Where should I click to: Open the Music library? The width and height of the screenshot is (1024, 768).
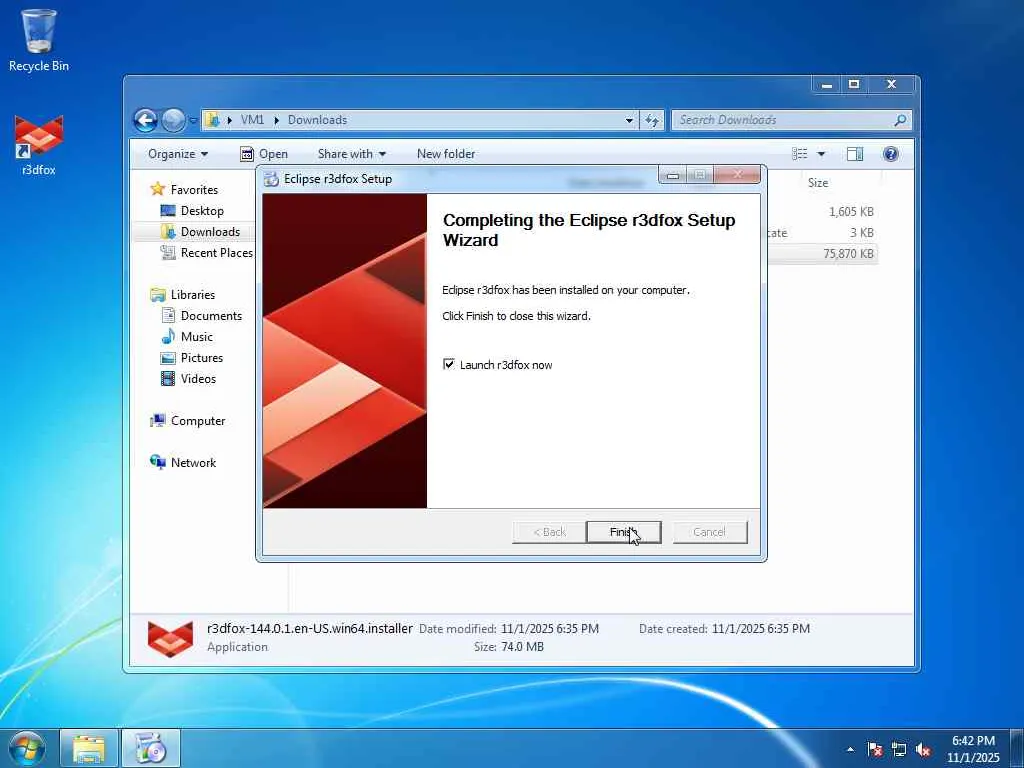(197, 336)
